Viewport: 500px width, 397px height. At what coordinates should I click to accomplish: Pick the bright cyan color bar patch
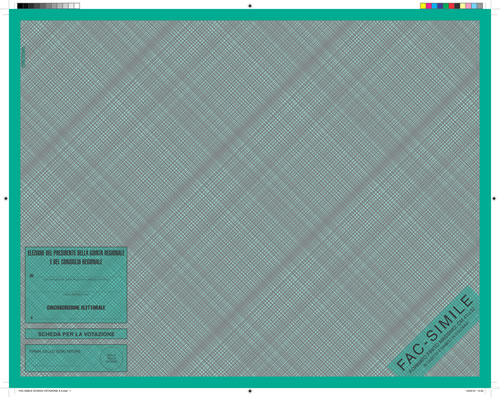click(434, 6)
